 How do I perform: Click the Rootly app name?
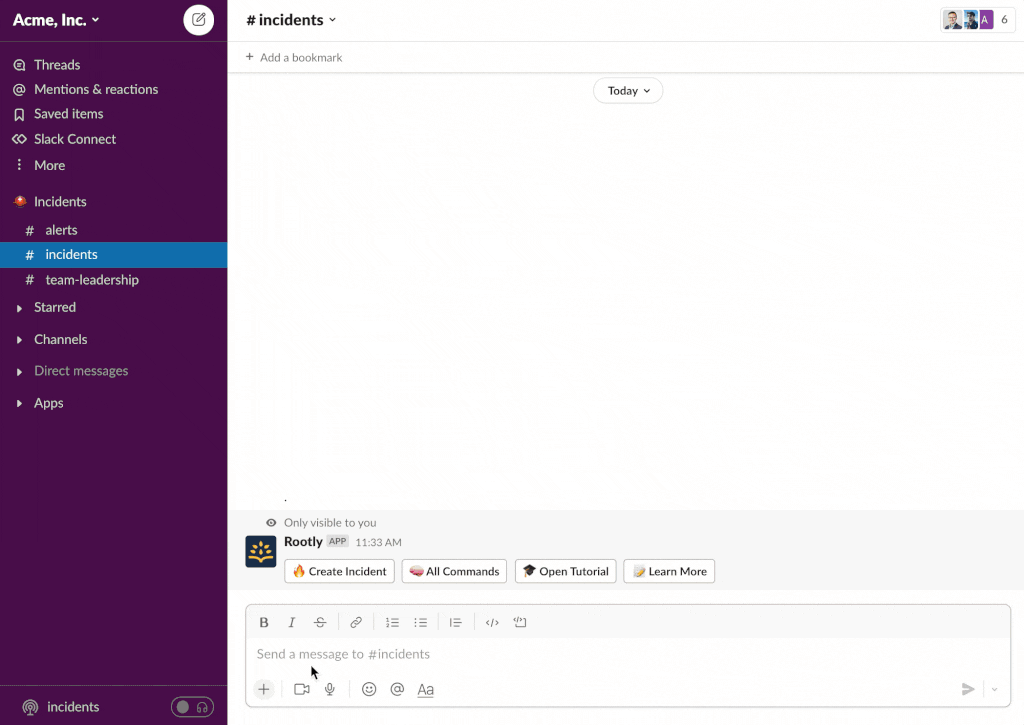(303, 541)
